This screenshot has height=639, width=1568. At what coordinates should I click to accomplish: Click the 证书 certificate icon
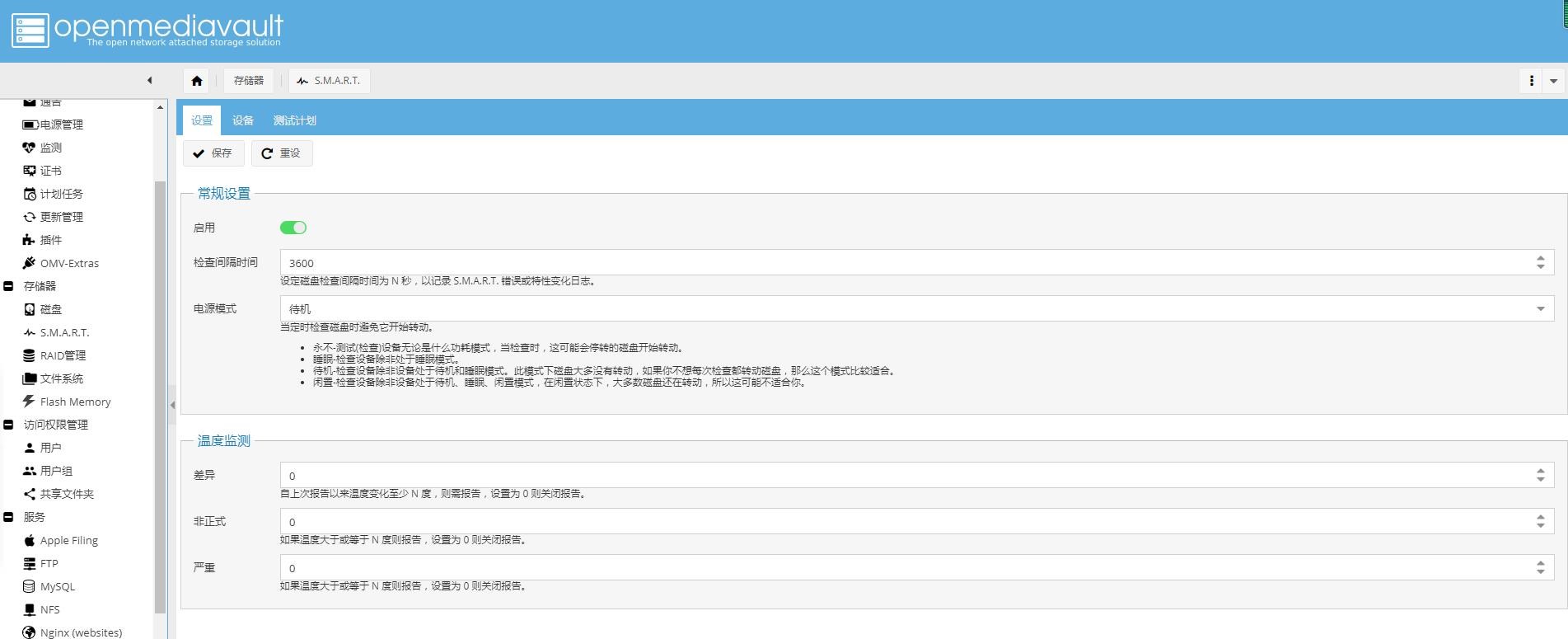point(30,171)
